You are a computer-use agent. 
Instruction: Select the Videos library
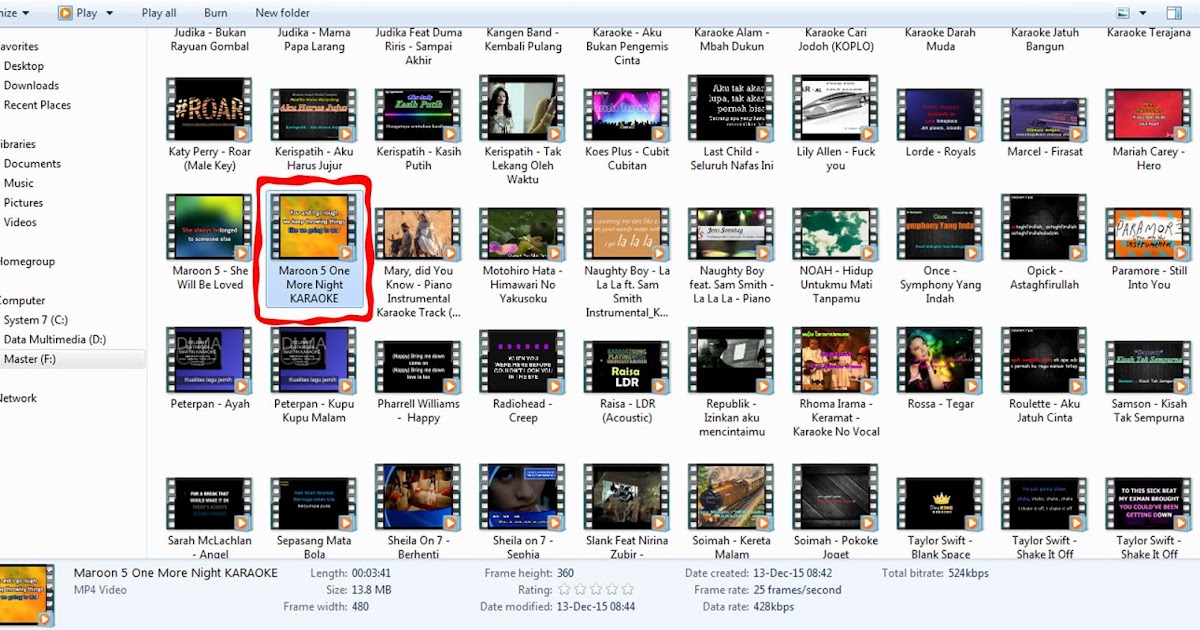click(x=20, y=222)
